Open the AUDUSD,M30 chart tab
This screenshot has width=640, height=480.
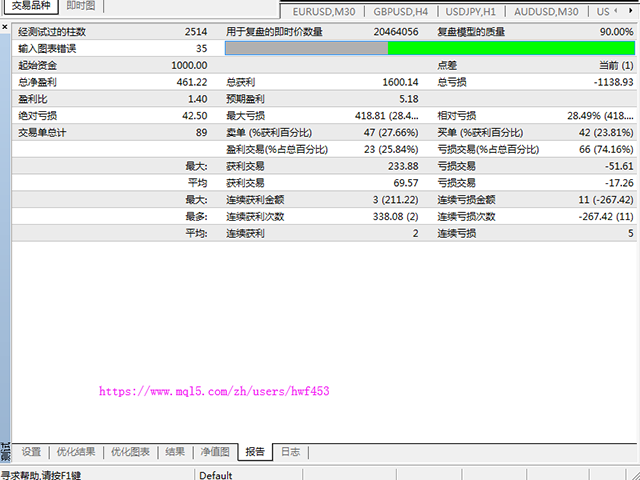tap(545, 12)
